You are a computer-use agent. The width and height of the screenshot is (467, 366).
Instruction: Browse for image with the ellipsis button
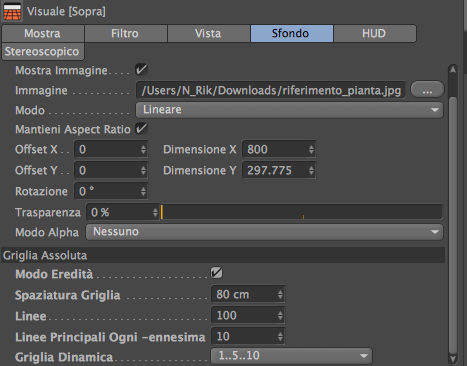click(x=427, y=90)
